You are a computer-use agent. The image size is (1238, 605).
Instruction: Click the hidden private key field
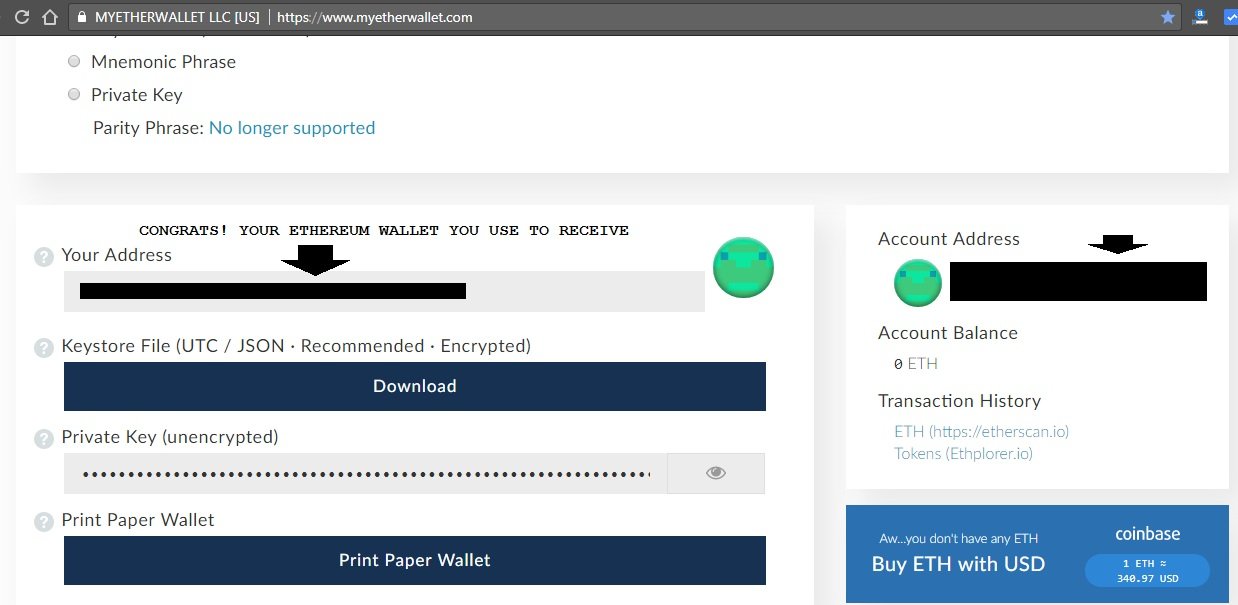pyautogui.click(x=365, y=473)
